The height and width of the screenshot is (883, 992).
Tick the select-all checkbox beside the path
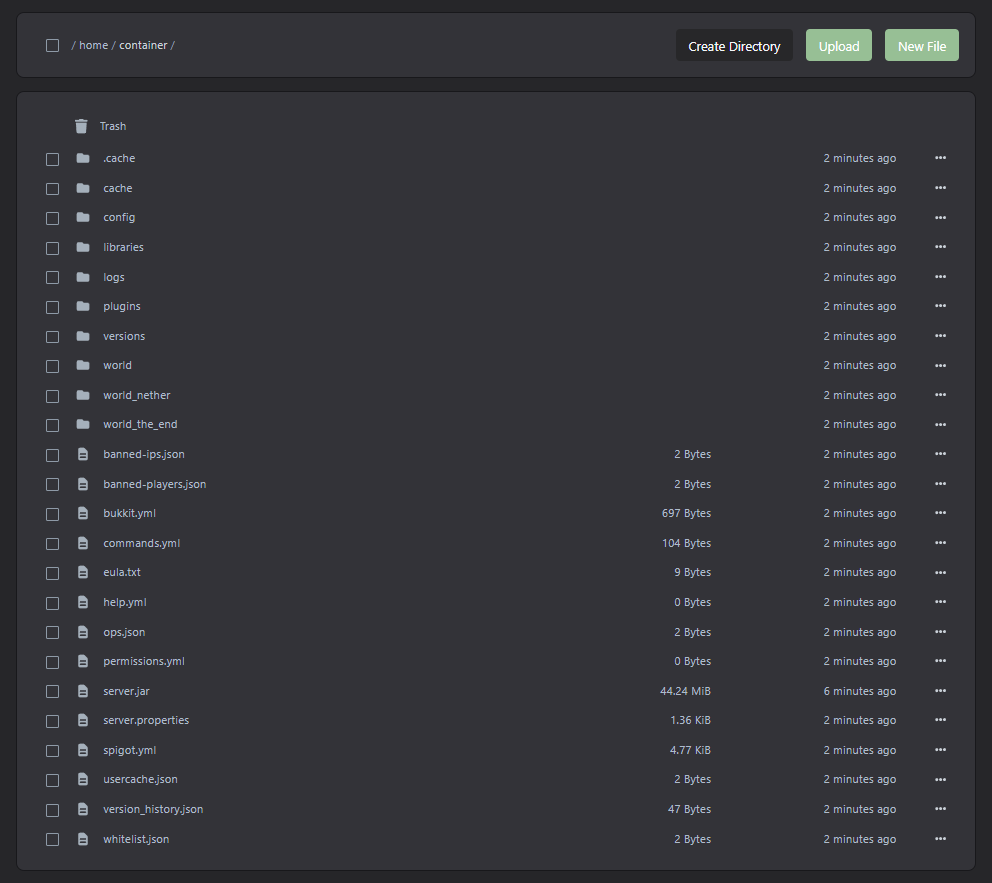pyautogui.click(x=52, y=45)
